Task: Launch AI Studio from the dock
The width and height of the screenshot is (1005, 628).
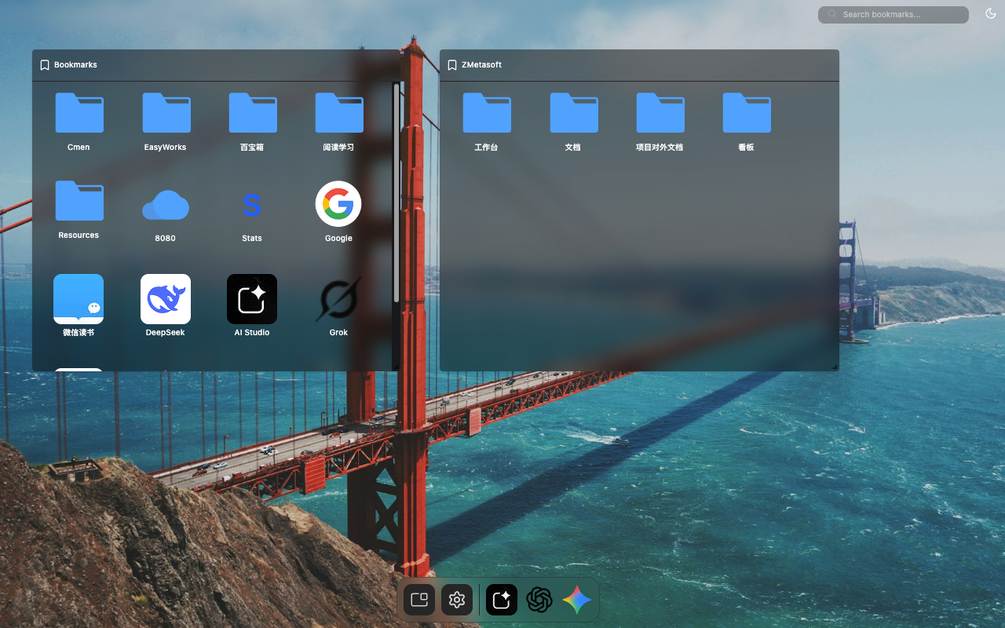Action: point(501,600)
